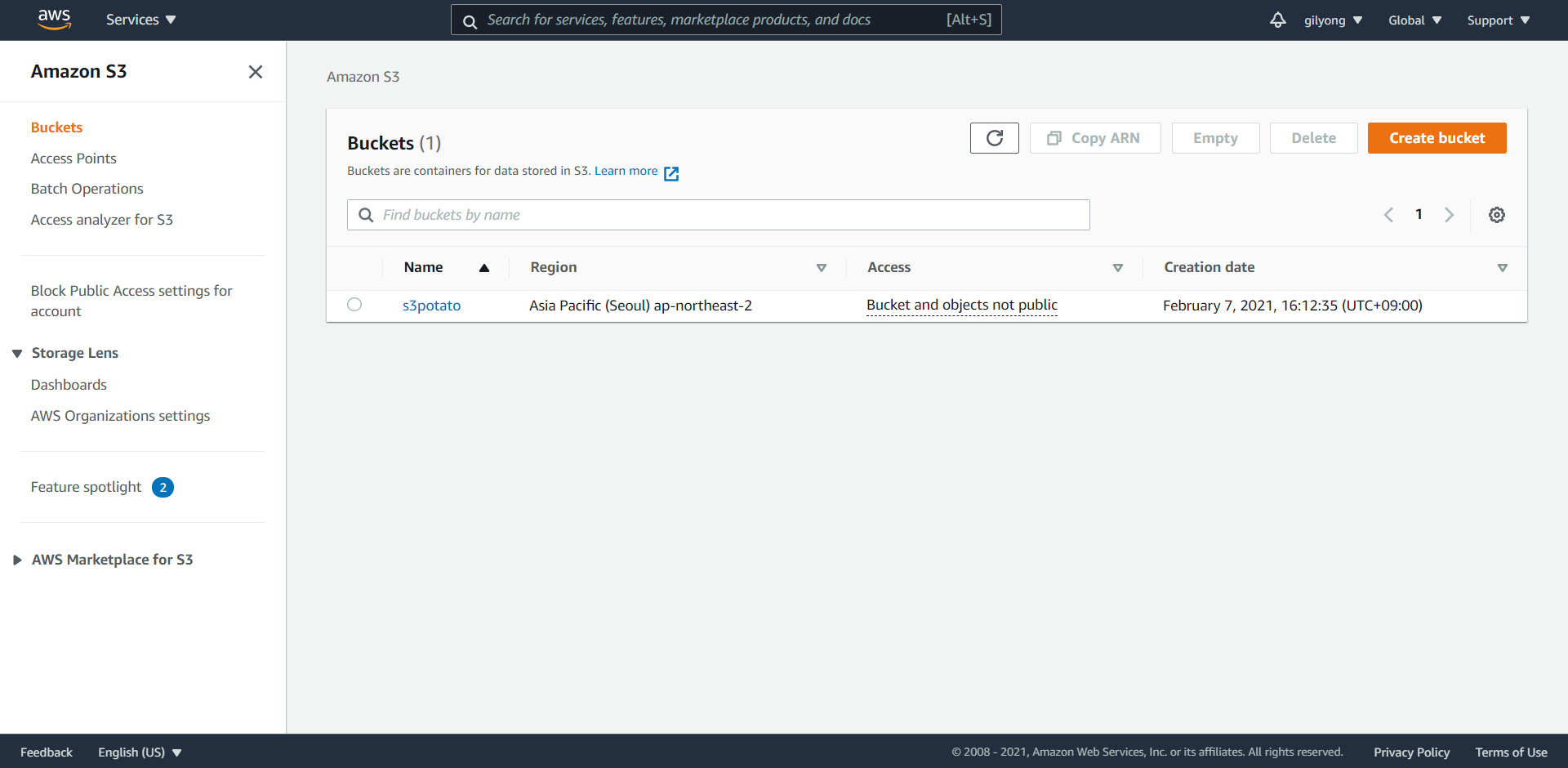
Task: Focus the Find buckets by name field
Action: [719, 215]
